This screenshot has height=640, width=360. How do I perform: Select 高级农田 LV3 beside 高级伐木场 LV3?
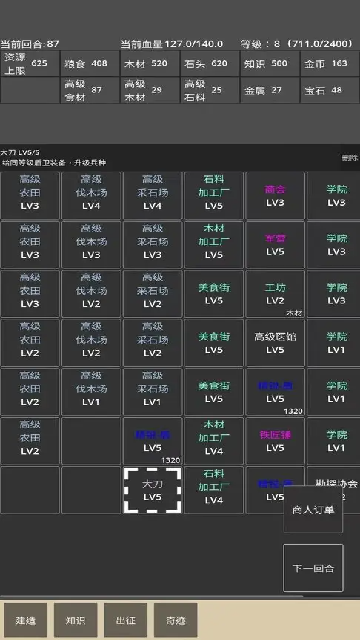click(30, 244)
